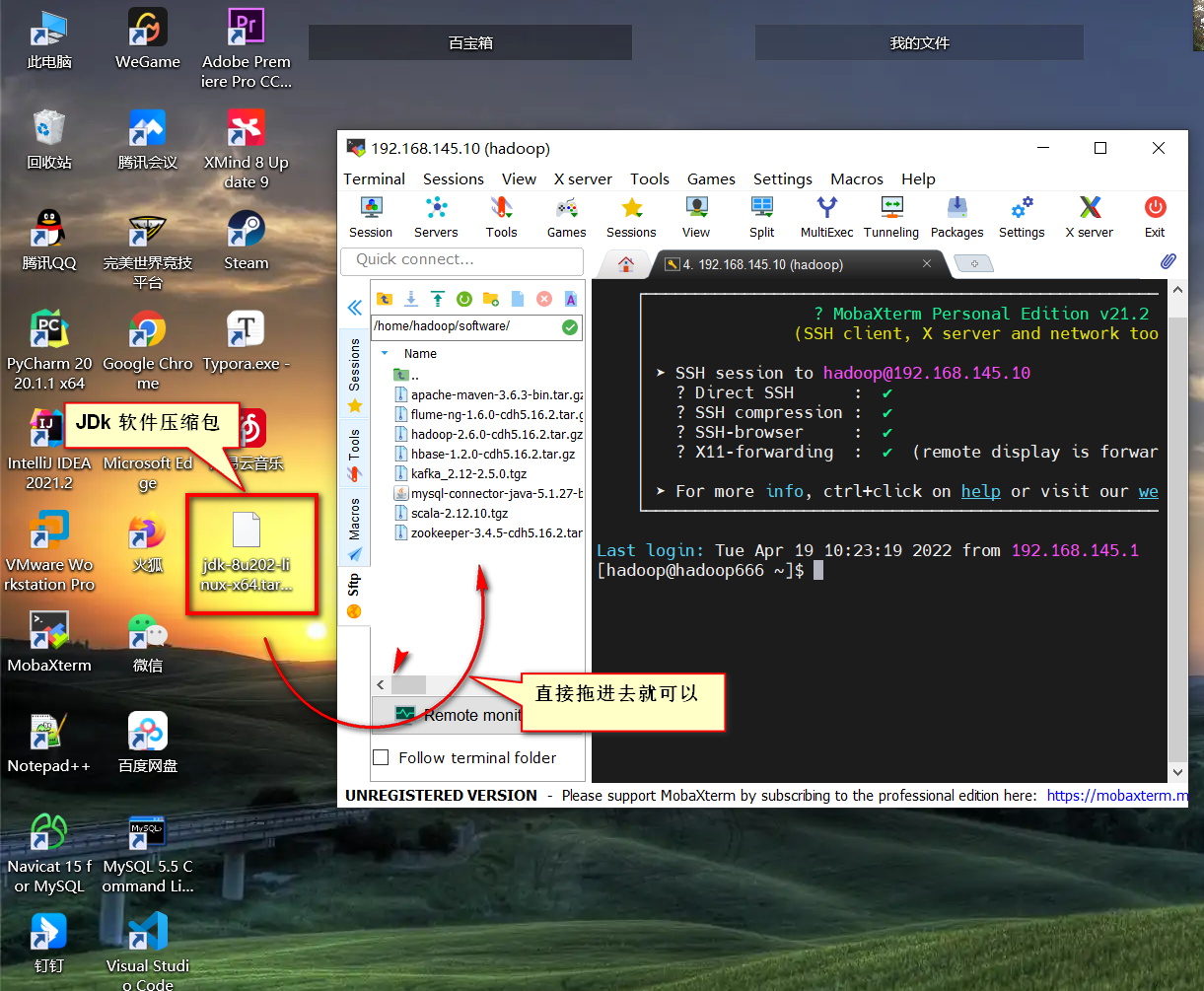Select the Tools vertical sidebar tab
This screenshot has height=991, width=1204.
tap(355, 455)
